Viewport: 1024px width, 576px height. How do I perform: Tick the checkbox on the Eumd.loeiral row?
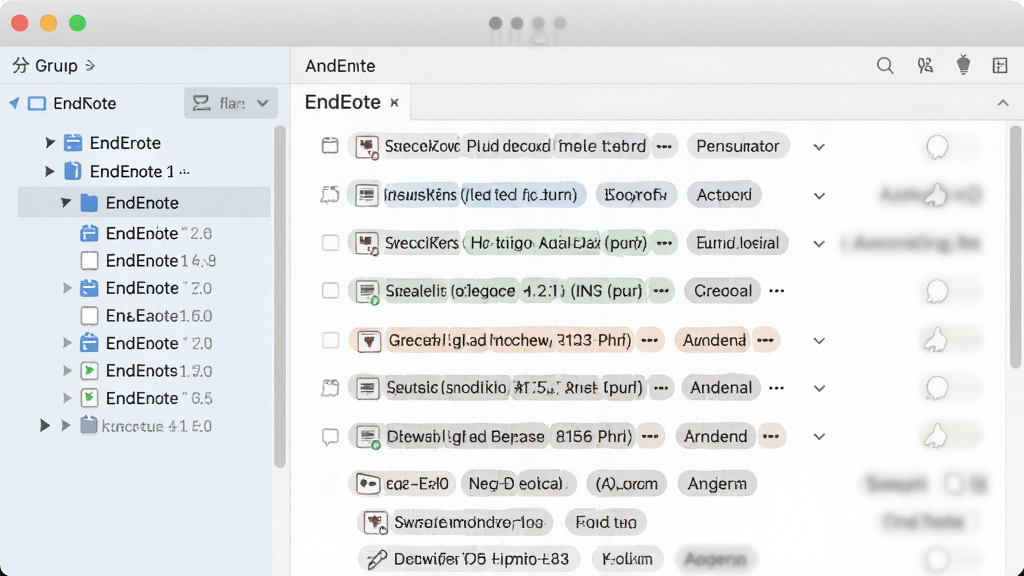coord(330,243)
